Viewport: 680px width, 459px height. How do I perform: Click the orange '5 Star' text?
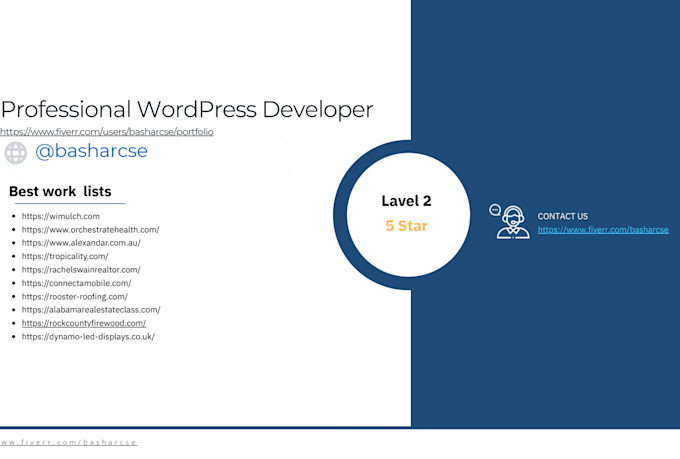(406, 226)
